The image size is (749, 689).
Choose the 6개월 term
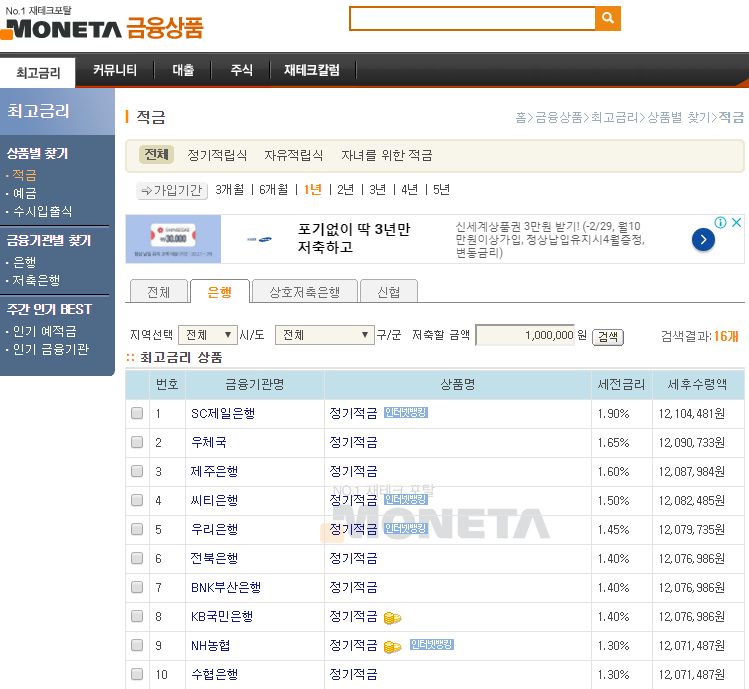click(274, 190)
